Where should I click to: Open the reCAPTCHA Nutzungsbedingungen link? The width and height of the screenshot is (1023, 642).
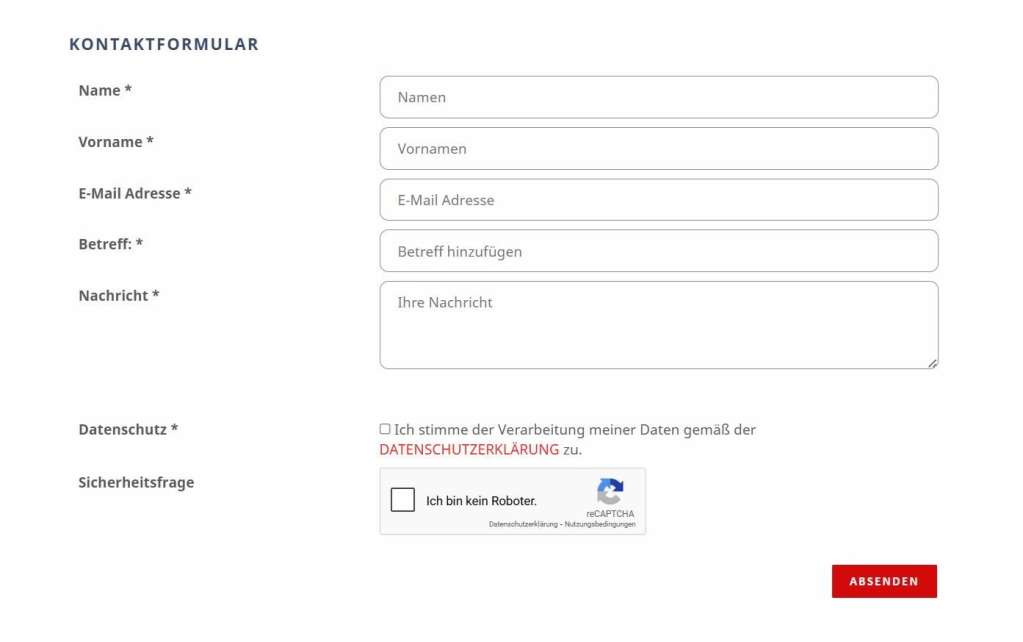[x=600, y=522]
